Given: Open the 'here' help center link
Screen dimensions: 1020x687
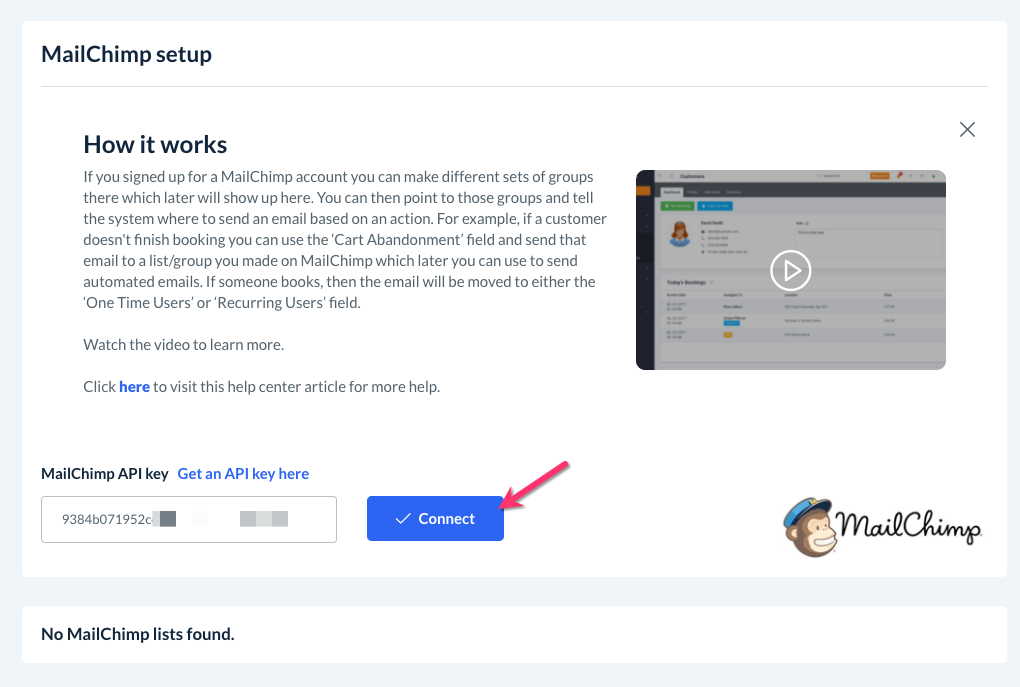Looking at the screenshot, I should (134, 386).
